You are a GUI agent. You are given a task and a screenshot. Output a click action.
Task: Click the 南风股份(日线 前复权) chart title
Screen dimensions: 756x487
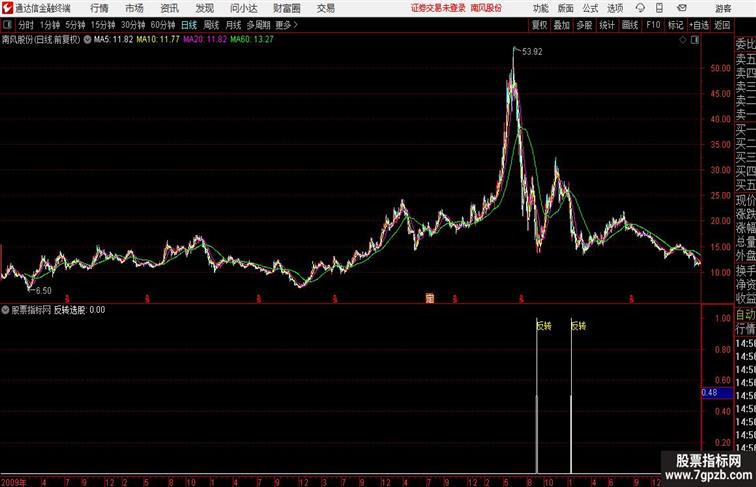pyautogui.click(x=41, y=40)
